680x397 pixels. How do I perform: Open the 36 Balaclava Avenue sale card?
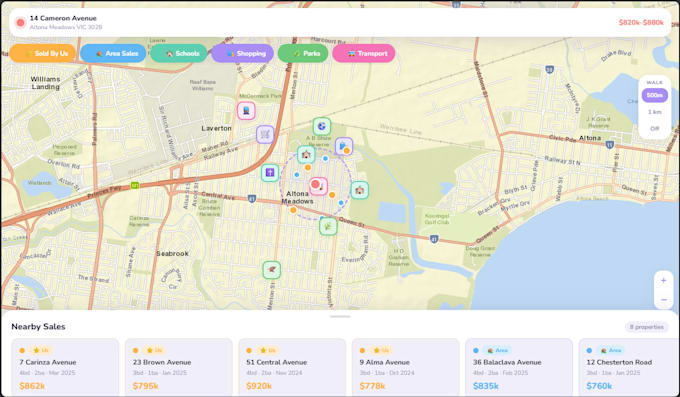click(519, 367)
